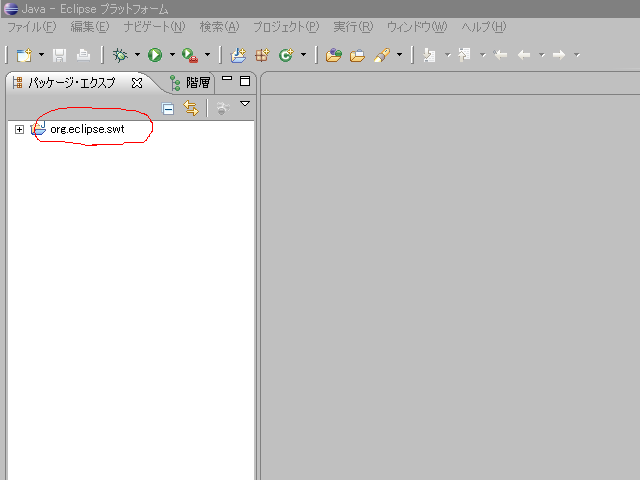Click the Open Task folder icon
This screenshot has height=480, width=640.
[357, 55]
